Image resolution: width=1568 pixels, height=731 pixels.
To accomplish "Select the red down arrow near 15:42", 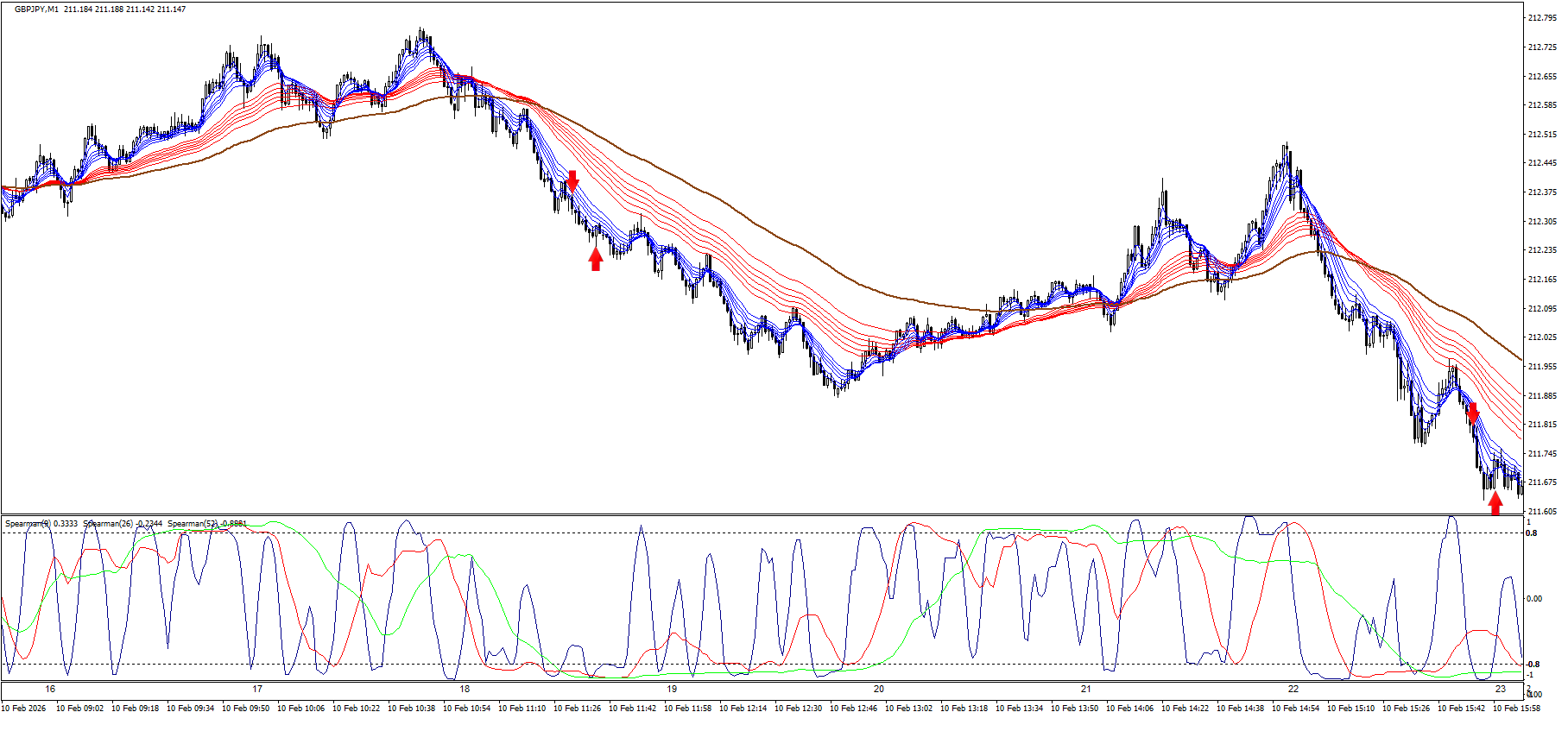I will coord(1472,413).
